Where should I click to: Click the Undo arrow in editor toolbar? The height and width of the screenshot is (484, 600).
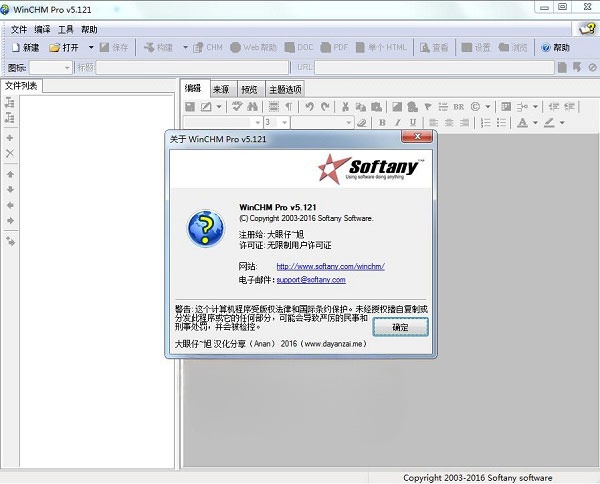point(309,106)
